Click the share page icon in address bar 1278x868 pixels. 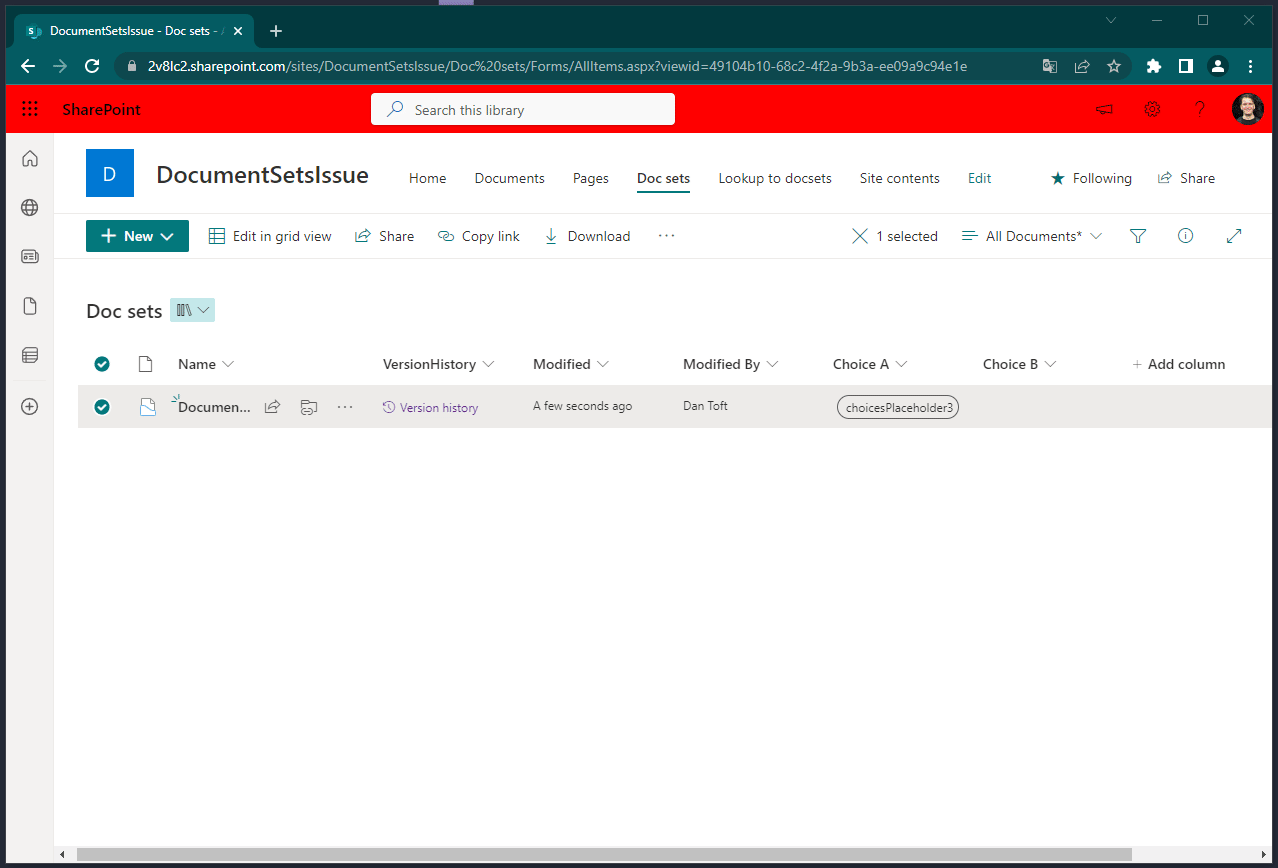point(1082,66)
